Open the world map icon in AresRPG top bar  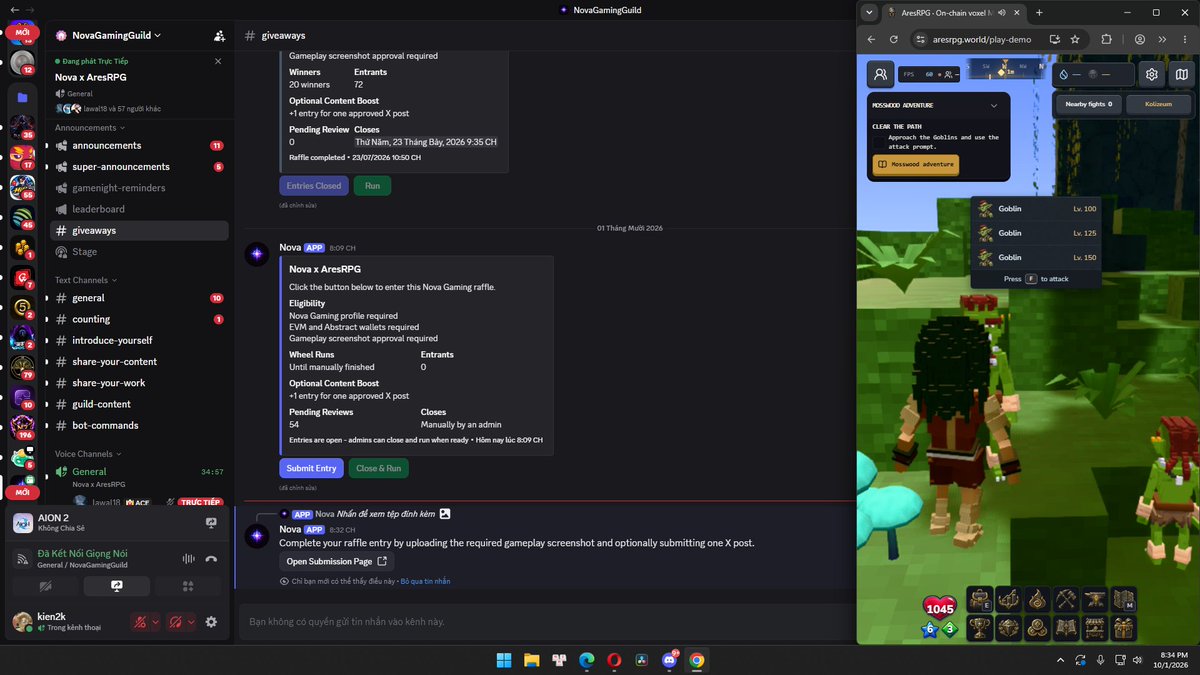click(x=1182, y=74)
